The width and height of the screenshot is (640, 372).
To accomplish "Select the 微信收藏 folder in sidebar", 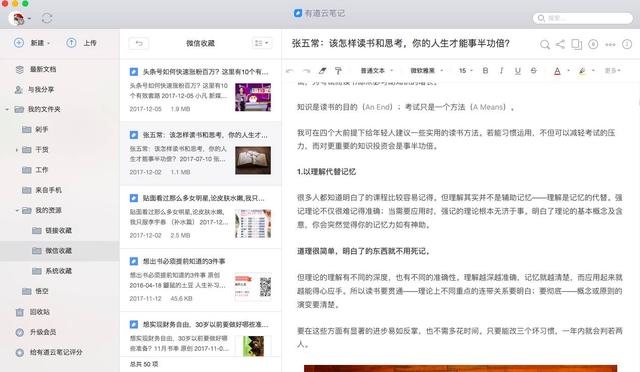I will (60, 251).
